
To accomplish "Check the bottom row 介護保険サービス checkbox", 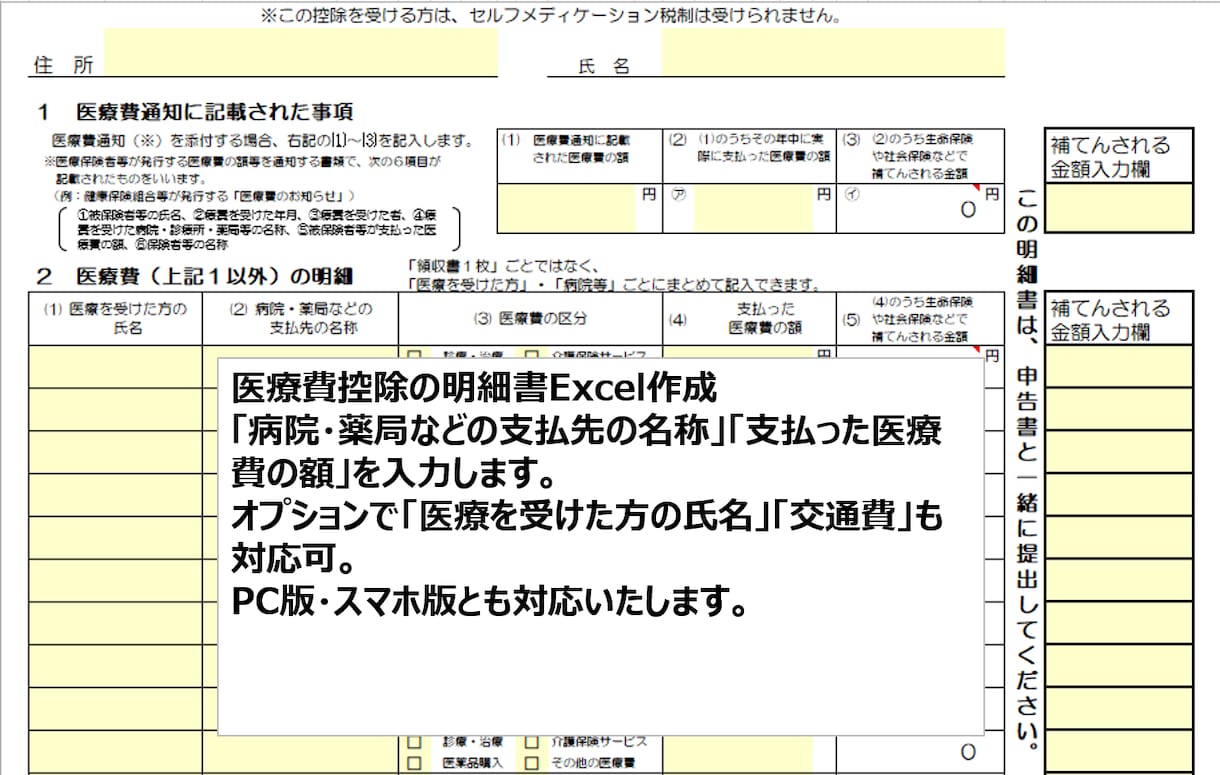I will click(x=531, y=743).
